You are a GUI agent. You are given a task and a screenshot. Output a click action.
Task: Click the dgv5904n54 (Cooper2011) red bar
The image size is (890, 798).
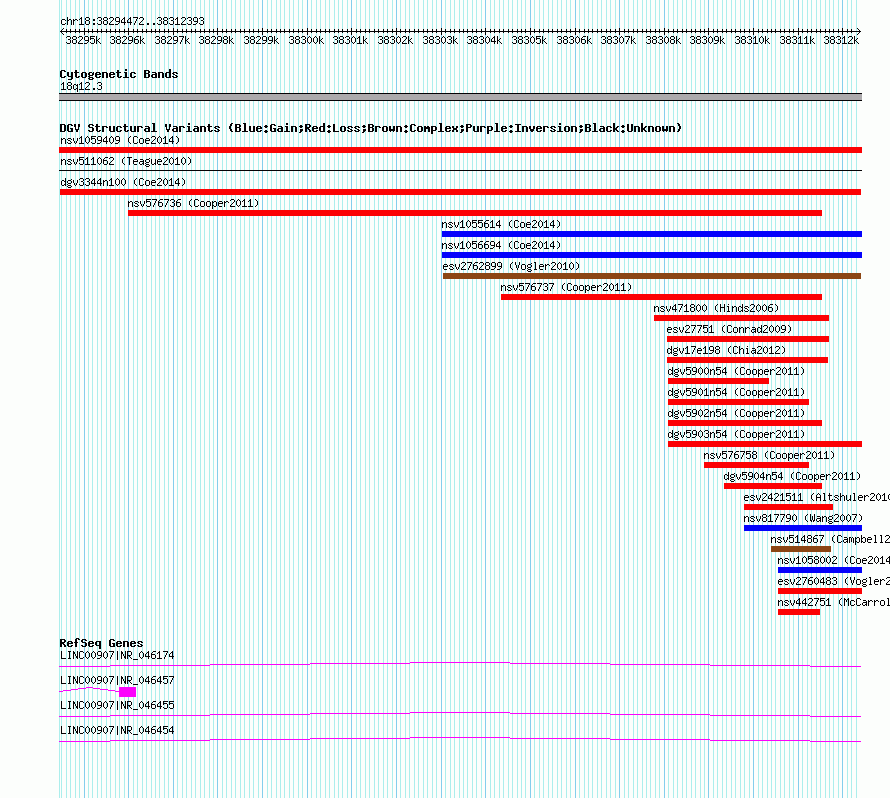pyautogui.click(x=773, y=486)
